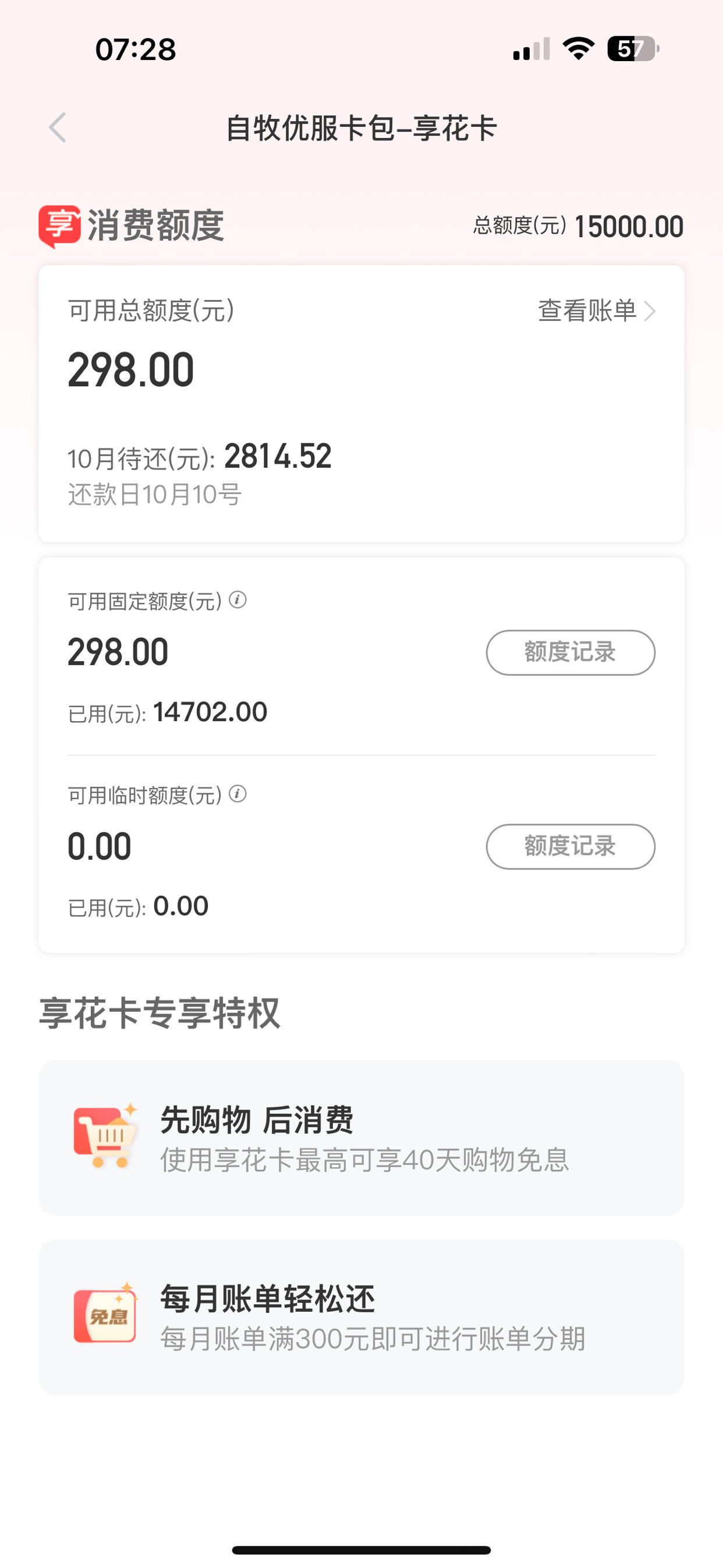Viewport: 723px width, 1568px height.
Task: Tap the back arrow icon
Action: coord(57,128)
